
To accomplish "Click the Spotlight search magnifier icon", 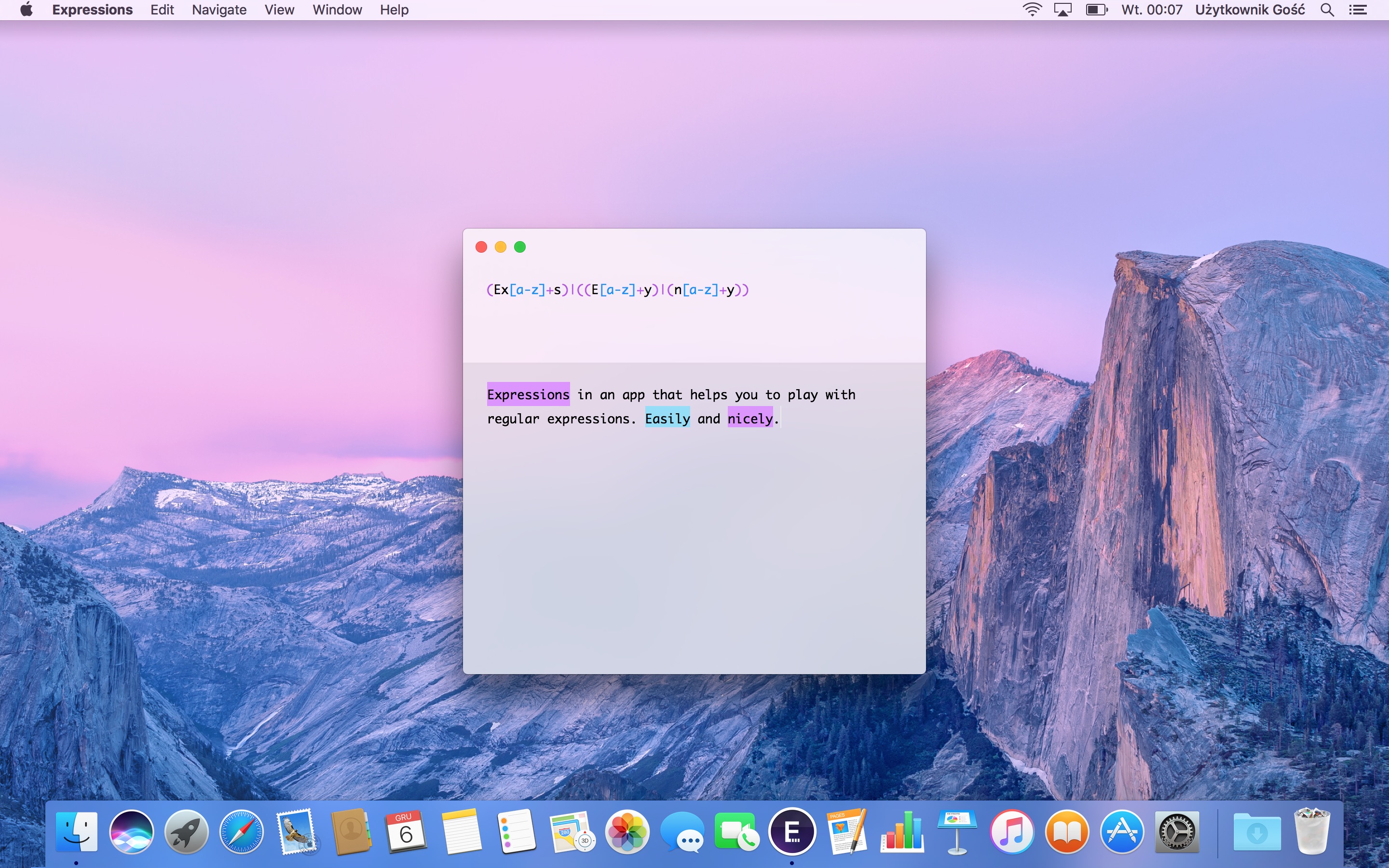I will point(1327,10).
